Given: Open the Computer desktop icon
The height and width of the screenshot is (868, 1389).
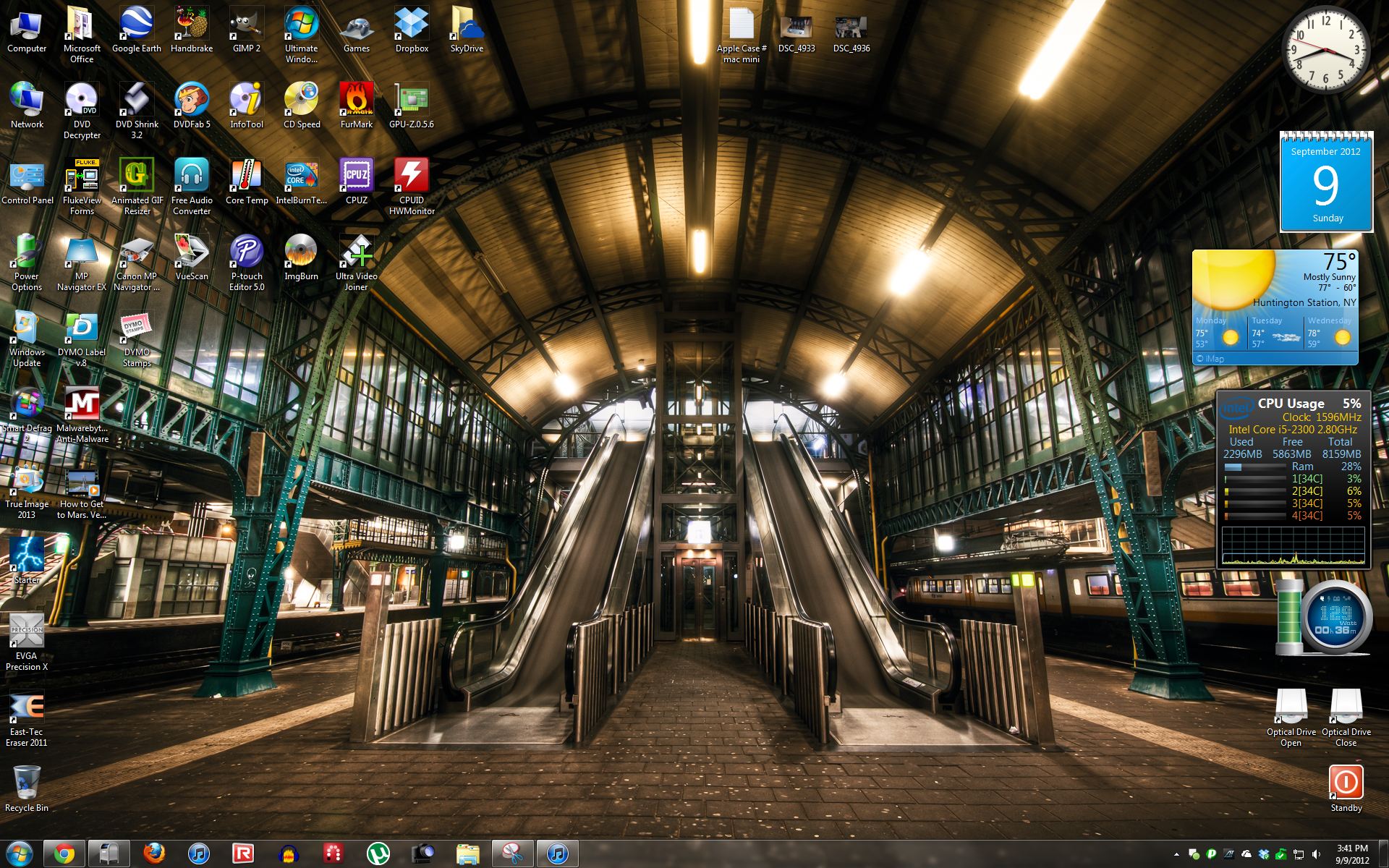Looking at the screenshot, I should [x=27, y=30].
